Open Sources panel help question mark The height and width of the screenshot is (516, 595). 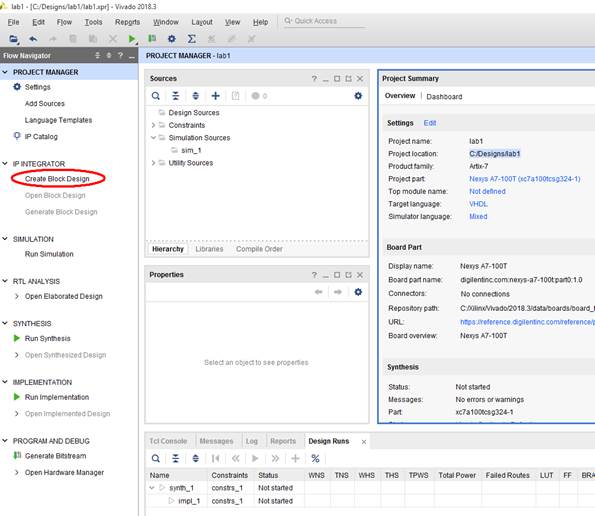coord(314,79)
